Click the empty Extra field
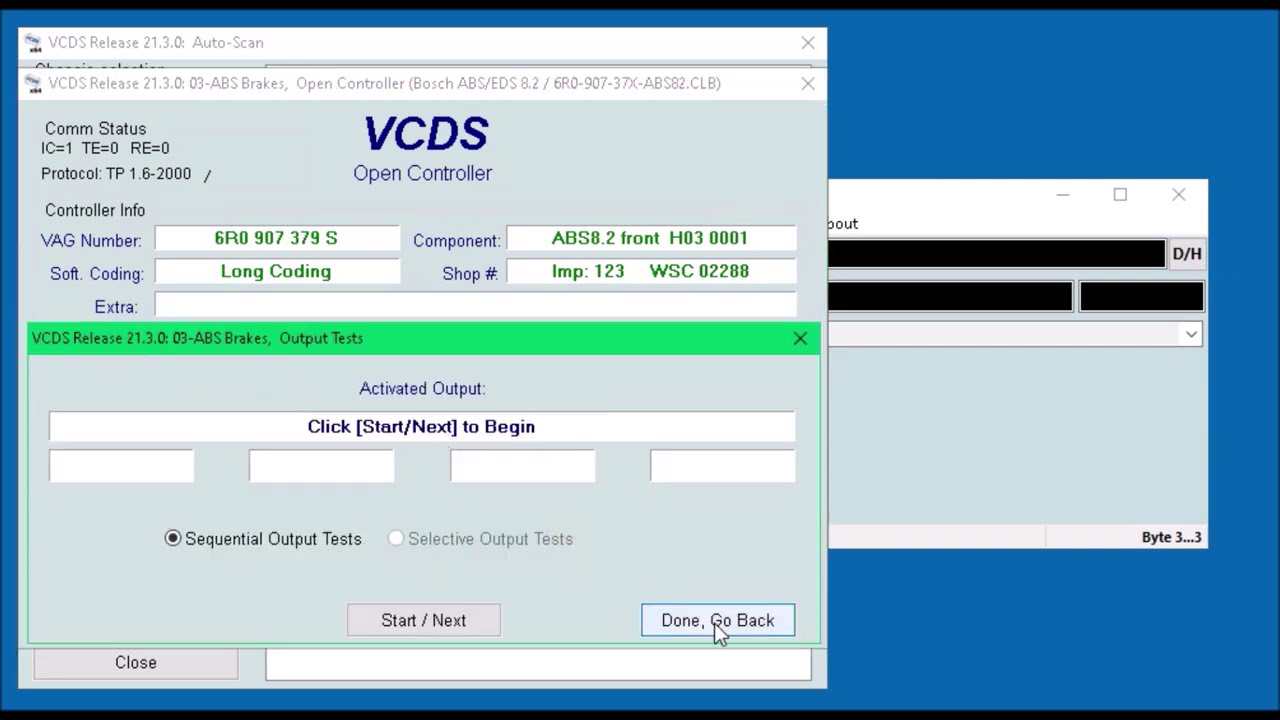The image size is (1280, 720). (x=475, y=305)
